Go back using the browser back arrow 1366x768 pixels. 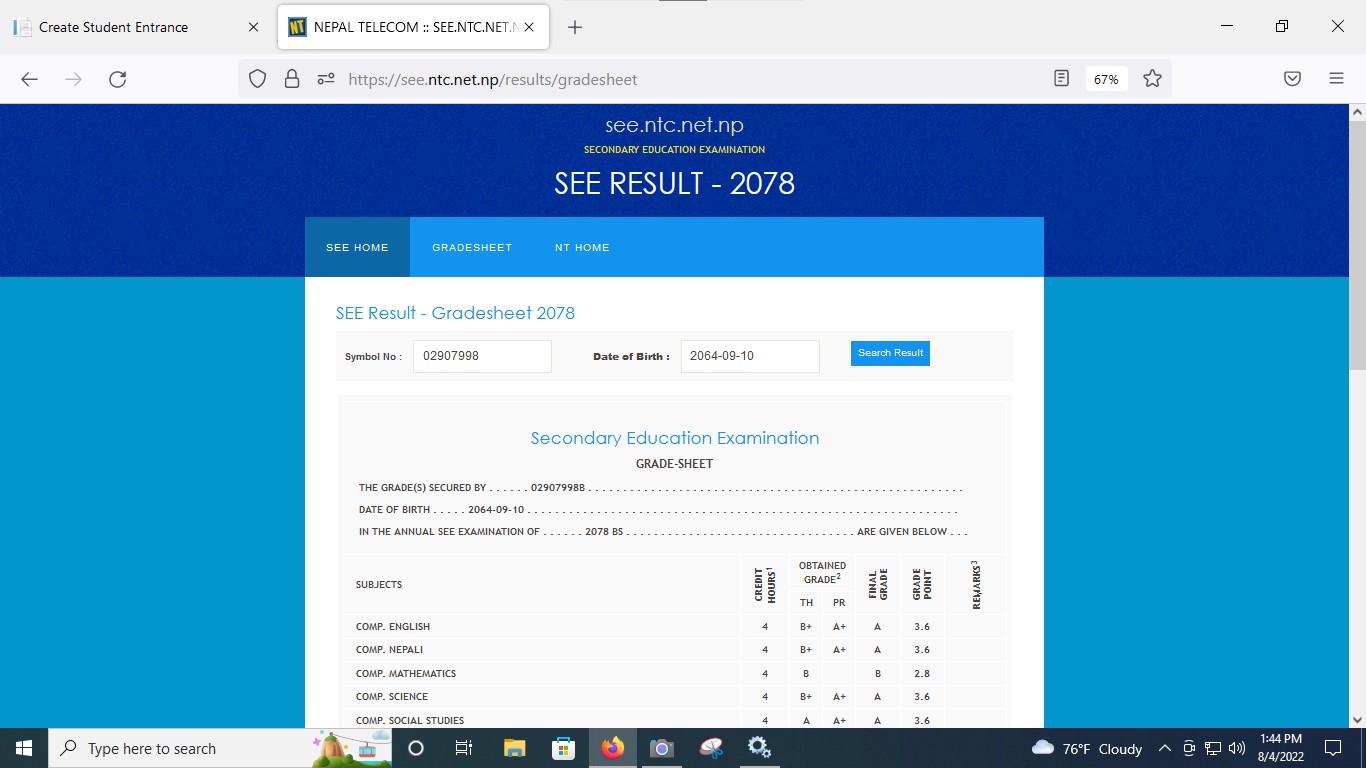click(x=29, y=79)
